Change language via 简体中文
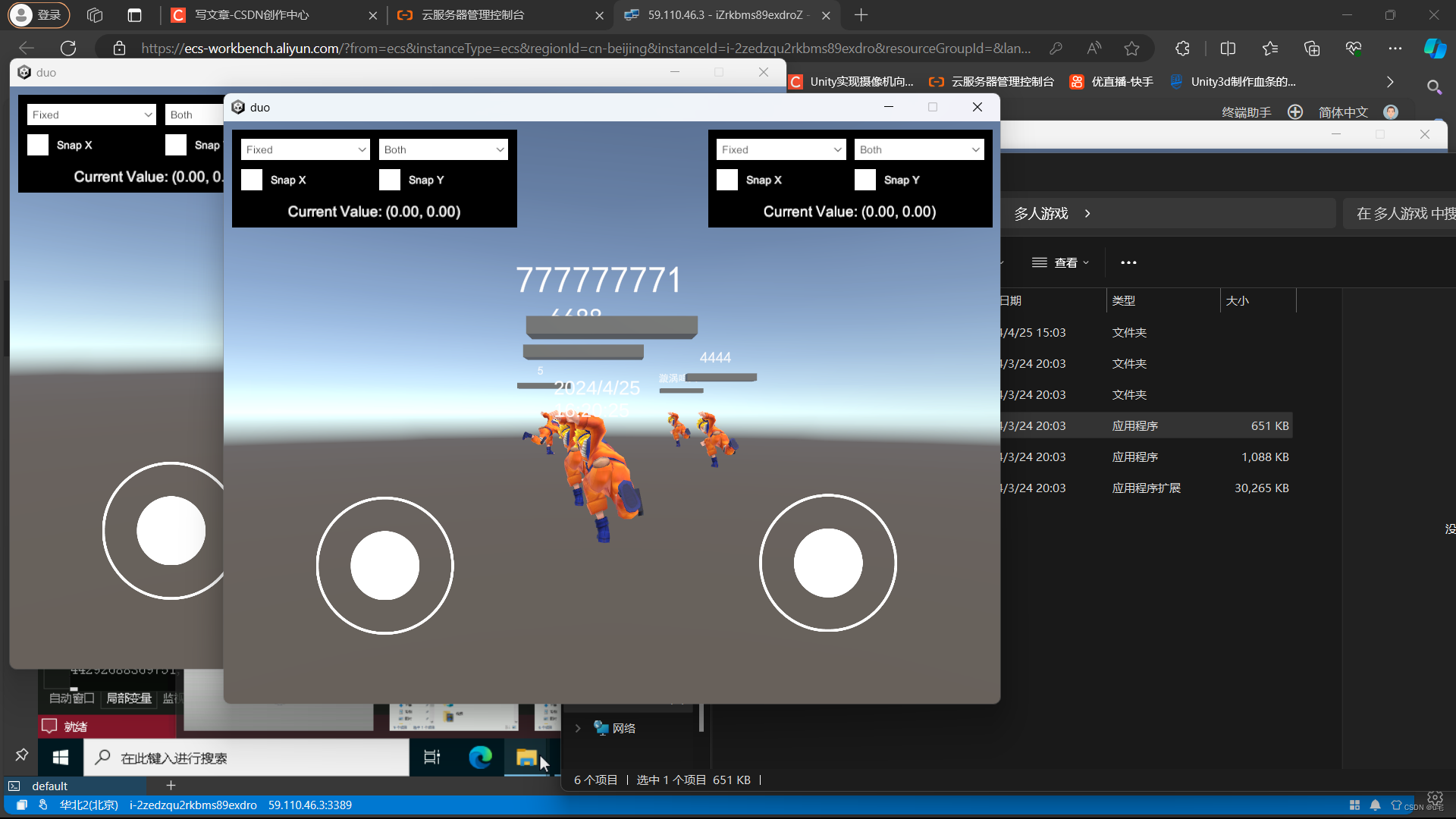 coord(1343,112)
